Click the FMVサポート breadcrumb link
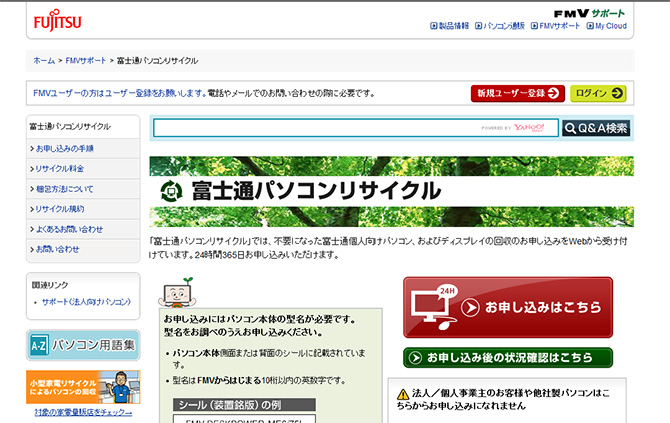 (x=86, y=61)
